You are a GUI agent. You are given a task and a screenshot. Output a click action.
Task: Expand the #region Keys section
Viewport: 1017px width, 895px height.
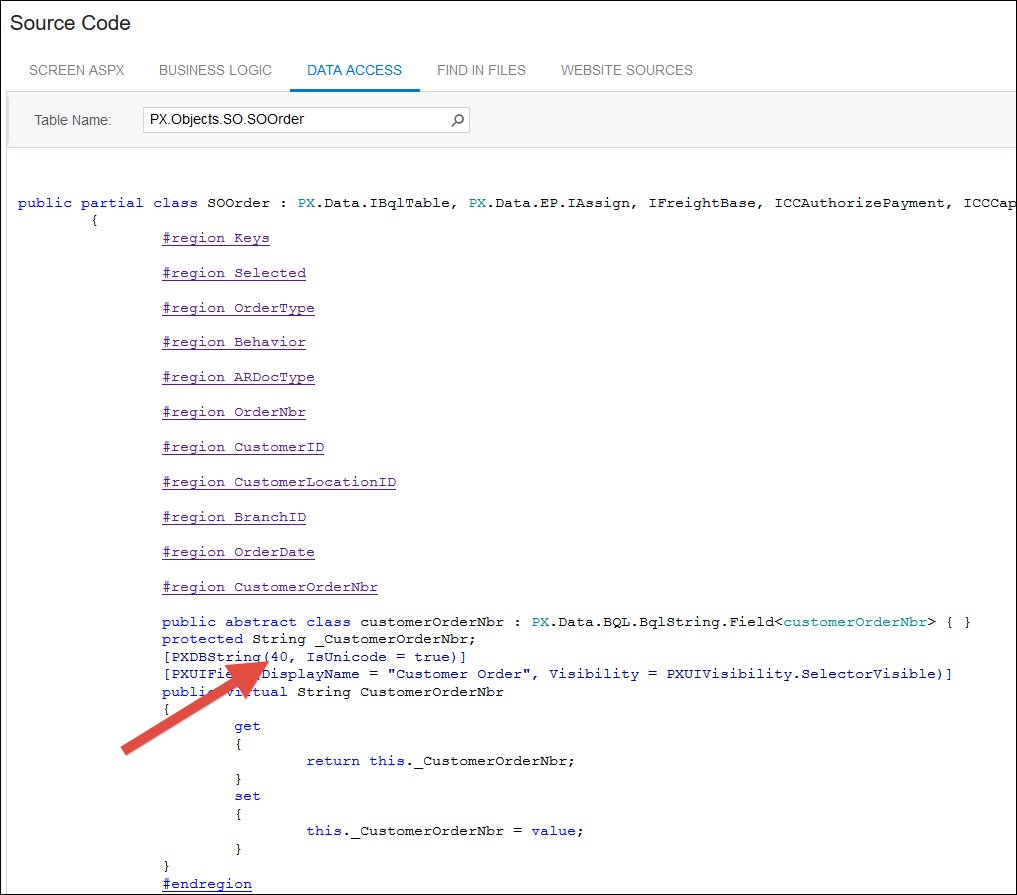[216, 238]
